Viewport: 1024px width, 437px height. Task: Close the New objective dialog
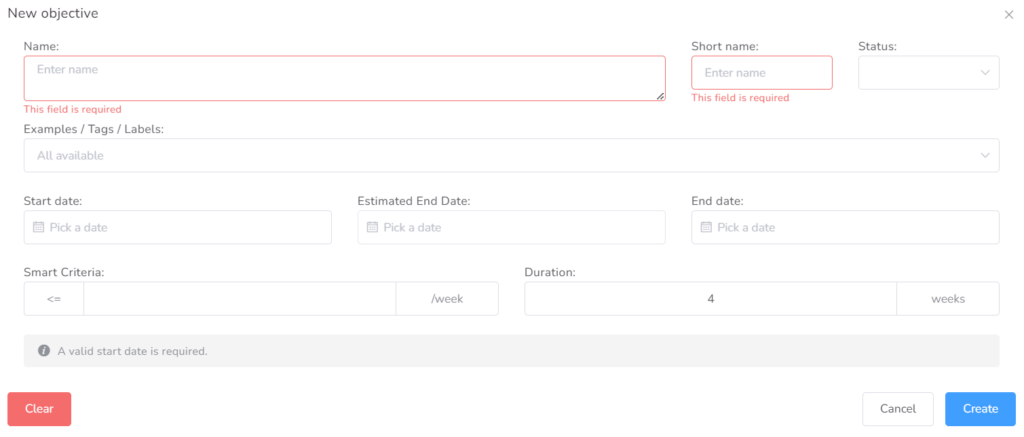tap(1008, 14)
